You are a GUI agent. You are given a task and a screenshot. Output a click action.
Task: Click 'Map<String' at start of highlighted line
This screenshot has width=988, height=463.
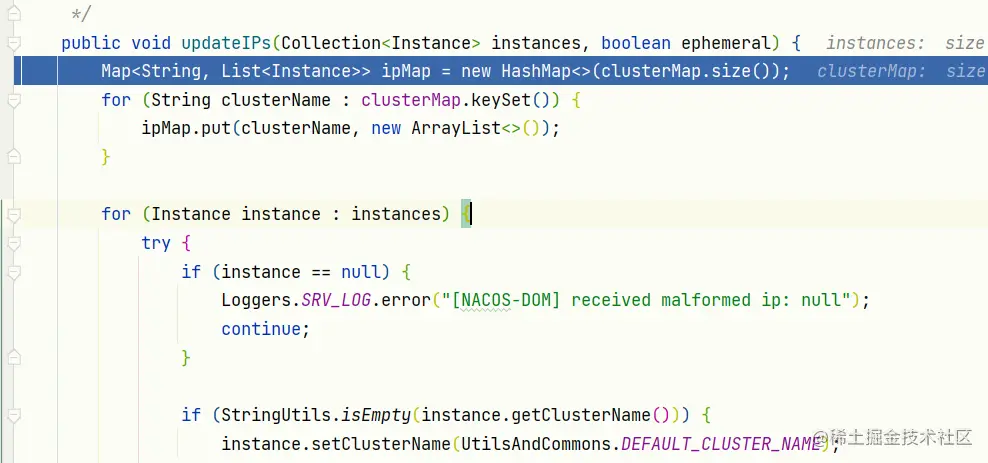151,71
